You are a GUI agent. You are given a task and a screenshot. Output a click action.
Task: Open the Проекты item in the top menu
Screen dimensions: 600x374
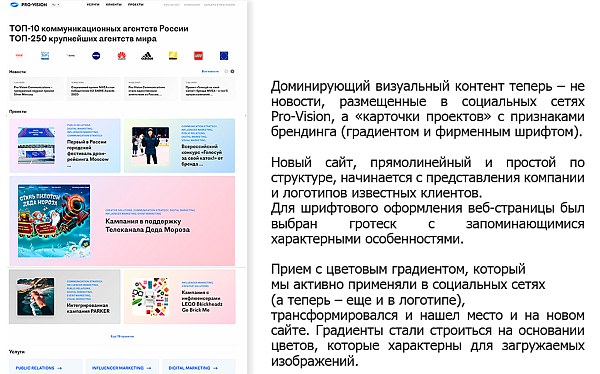[135, 5]
